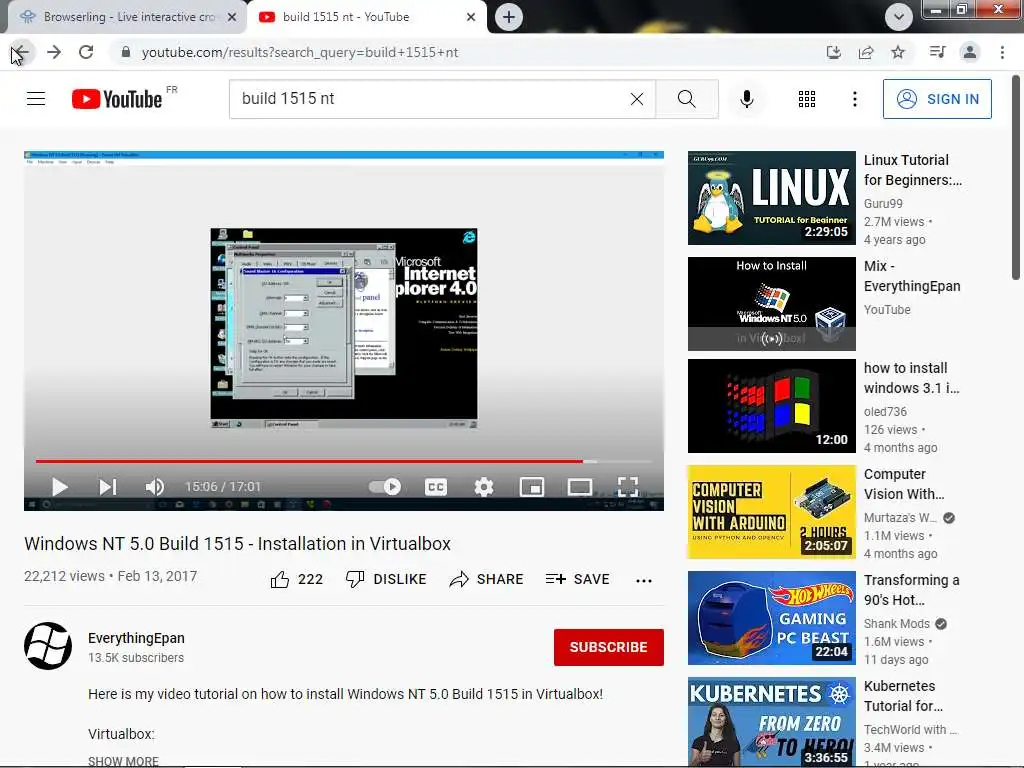This screenshot has height=768, width=1024.
Task: Click the Guru99 channel name
Action: click(x=883, y=204)
